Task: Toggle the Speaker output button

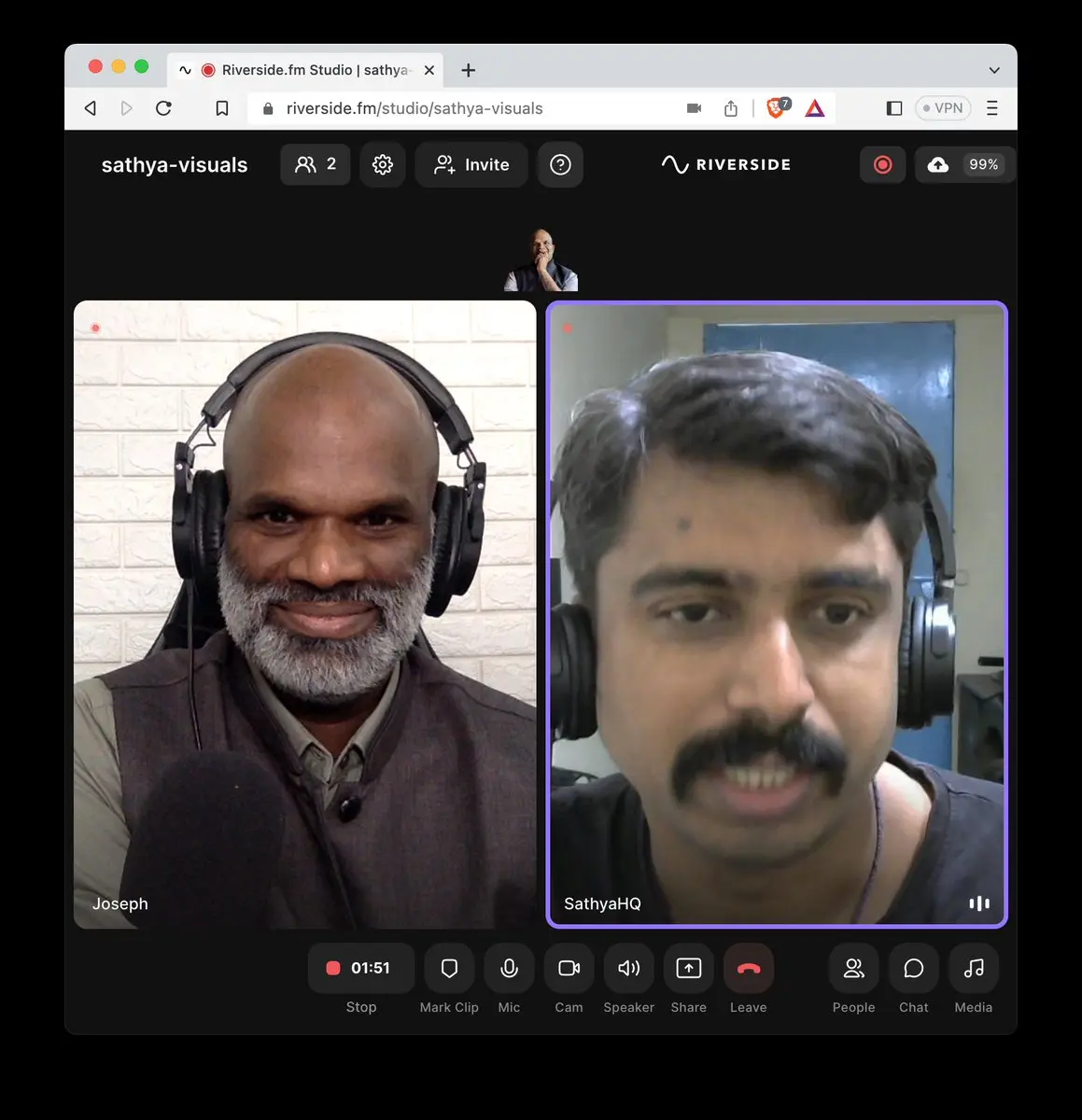Action: (x=628, y=969)
